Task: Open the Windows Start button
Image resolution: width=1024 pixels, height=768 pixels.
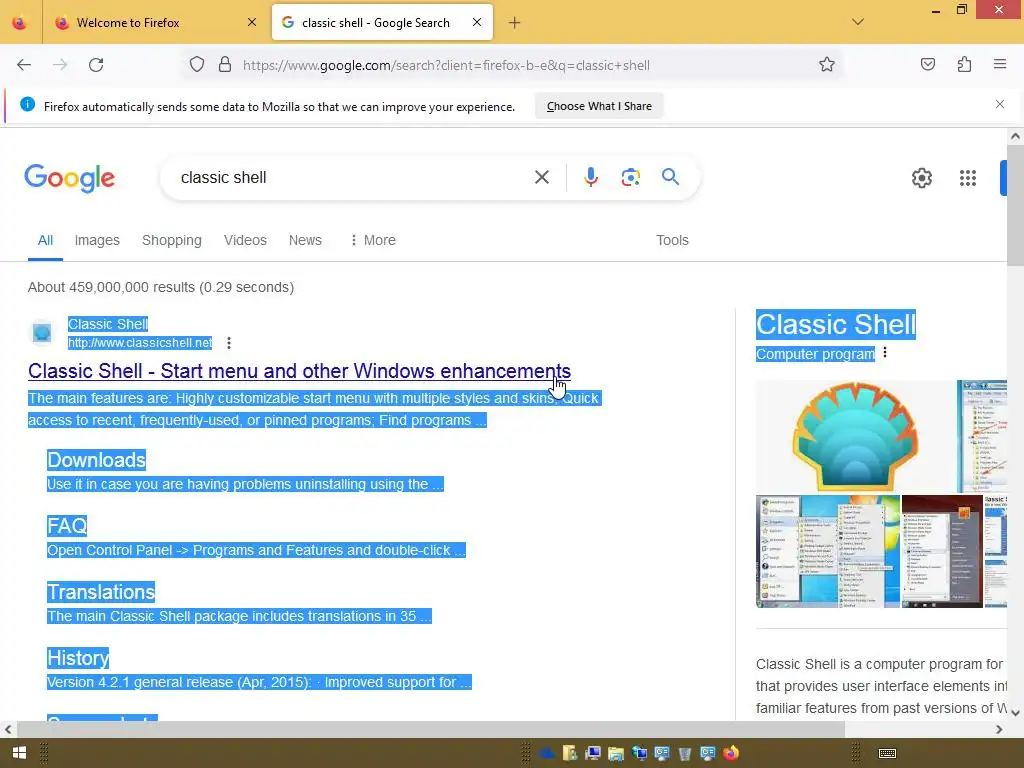Action: tap(20, 753)
